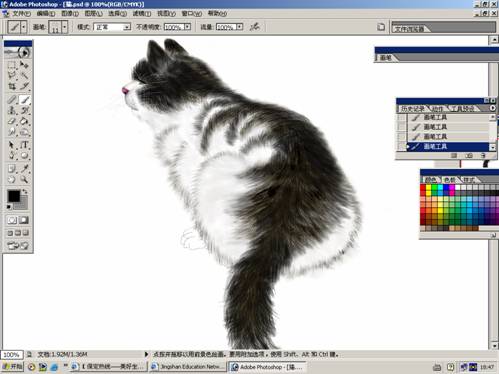Image resolution: width=499 pixels, height=374 pixels.
Task: Swap foreground and background colors arrow
Action: (x=24, y=192)
